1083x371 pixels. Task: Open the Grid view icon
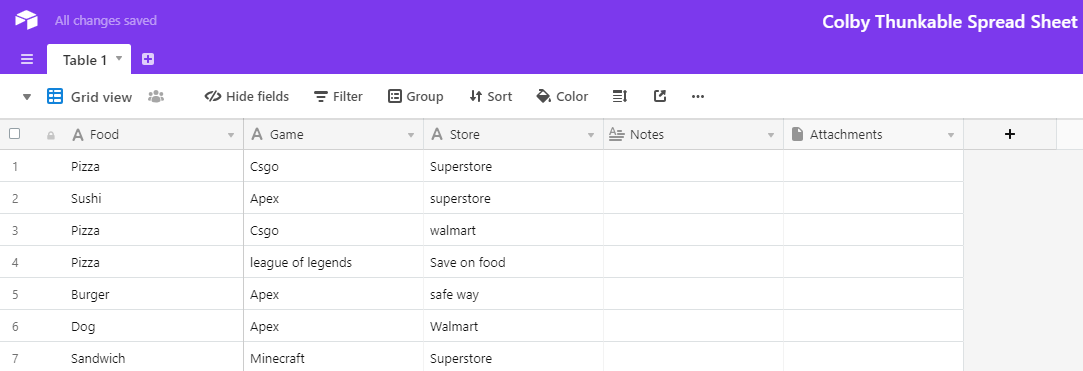coord(55,96)
